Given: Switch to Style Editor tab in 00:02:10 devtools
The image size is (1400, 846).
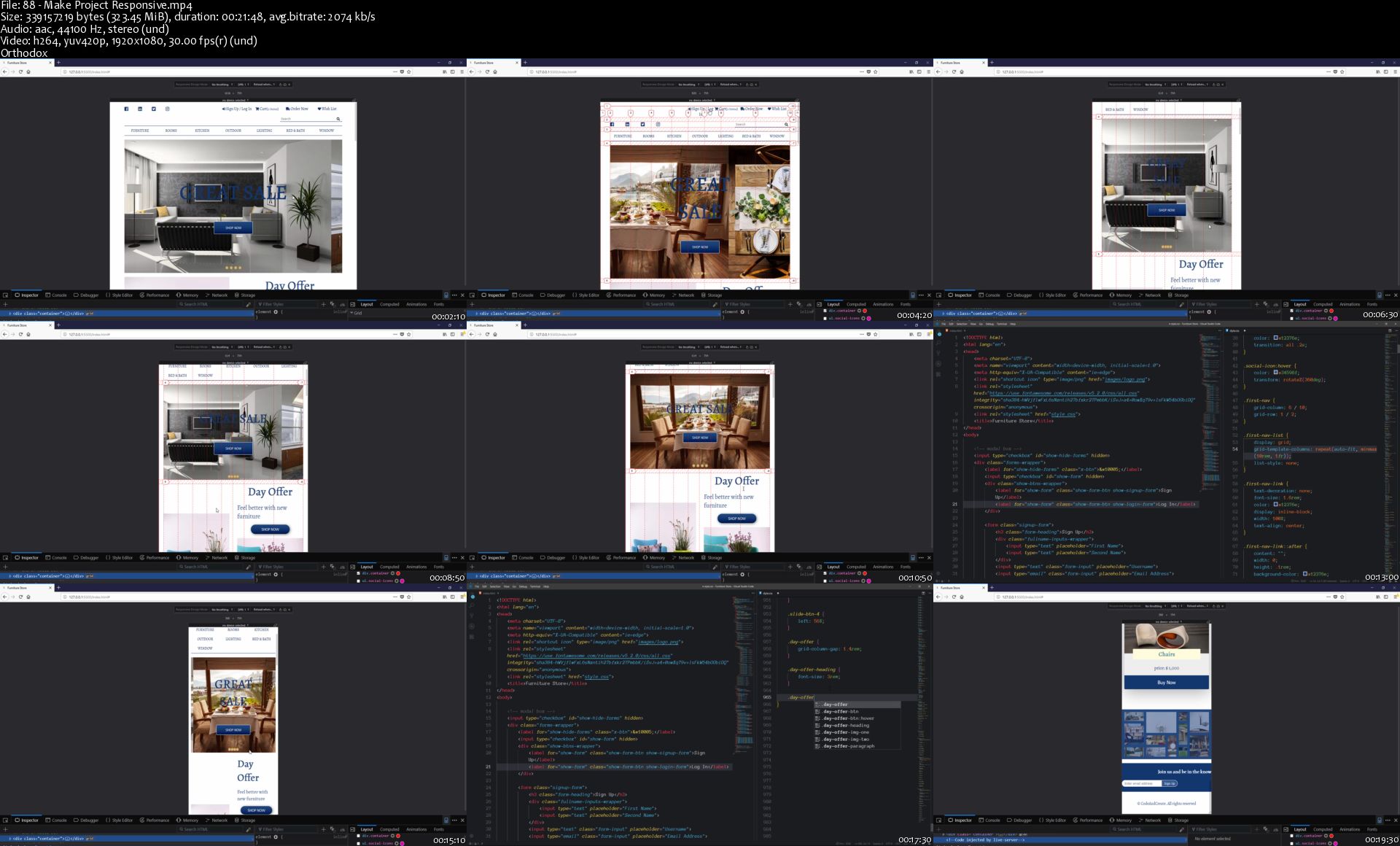Looking at the screenshot, I should click(x=120, y=295).
